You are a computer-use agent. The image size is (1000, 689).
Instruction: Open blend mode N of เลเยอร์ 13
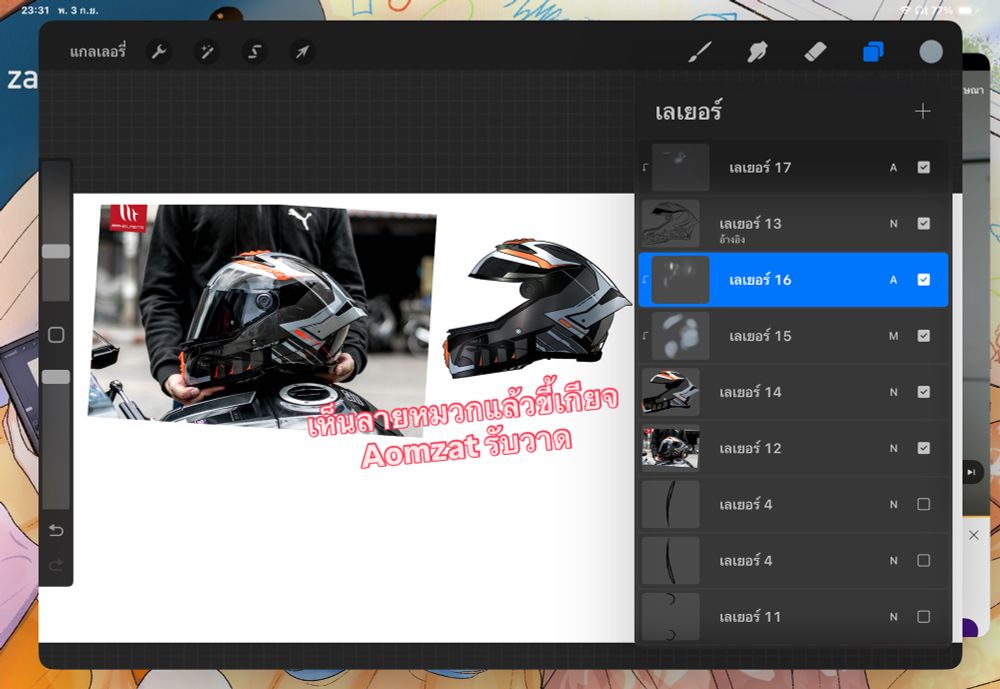tap(893, 223)
